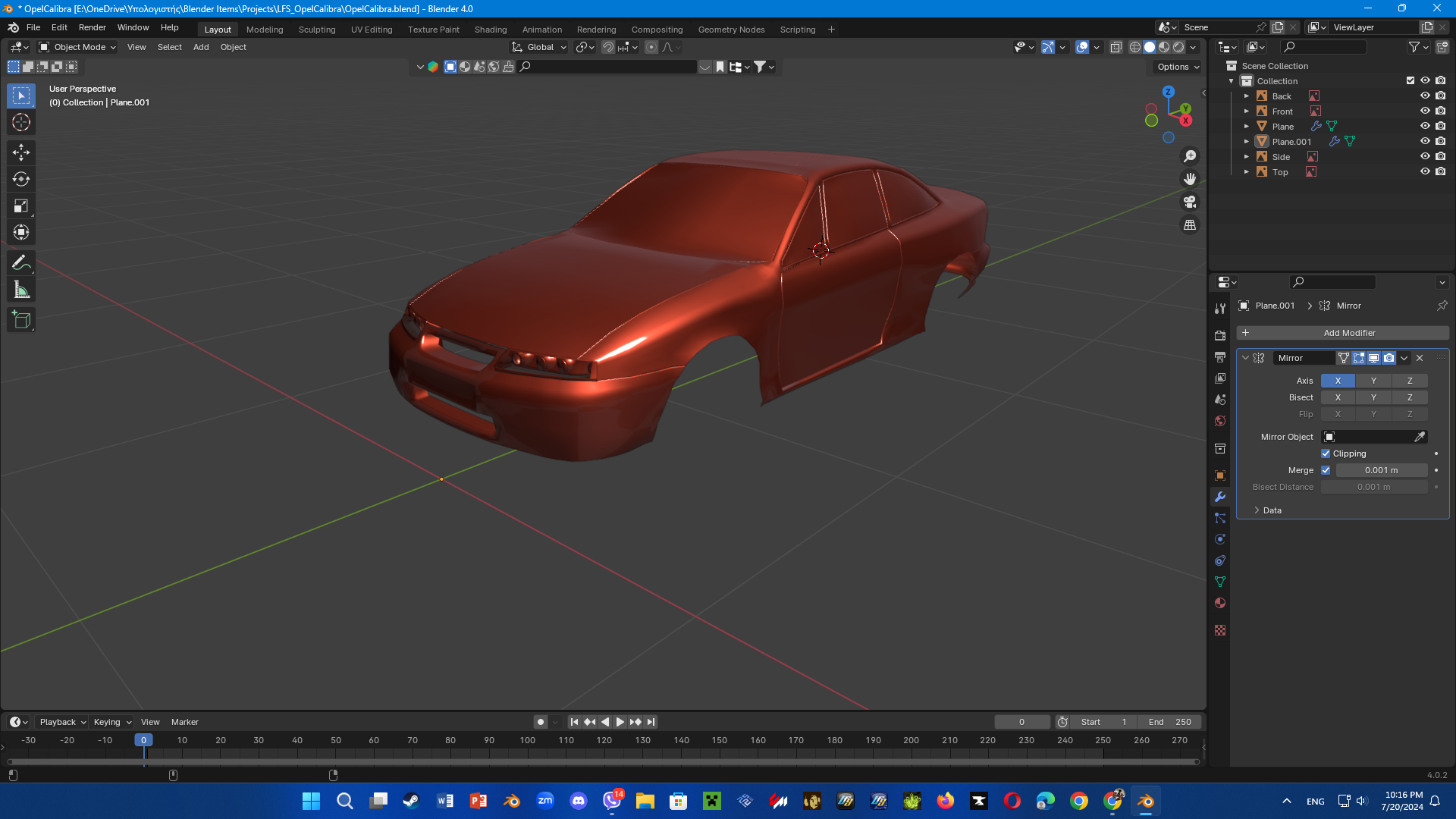Open the Object Mode dropdown
Image resolution: width=1456 pixels, height=819 pixels.
pyautogui.click(x=78, y=47)
